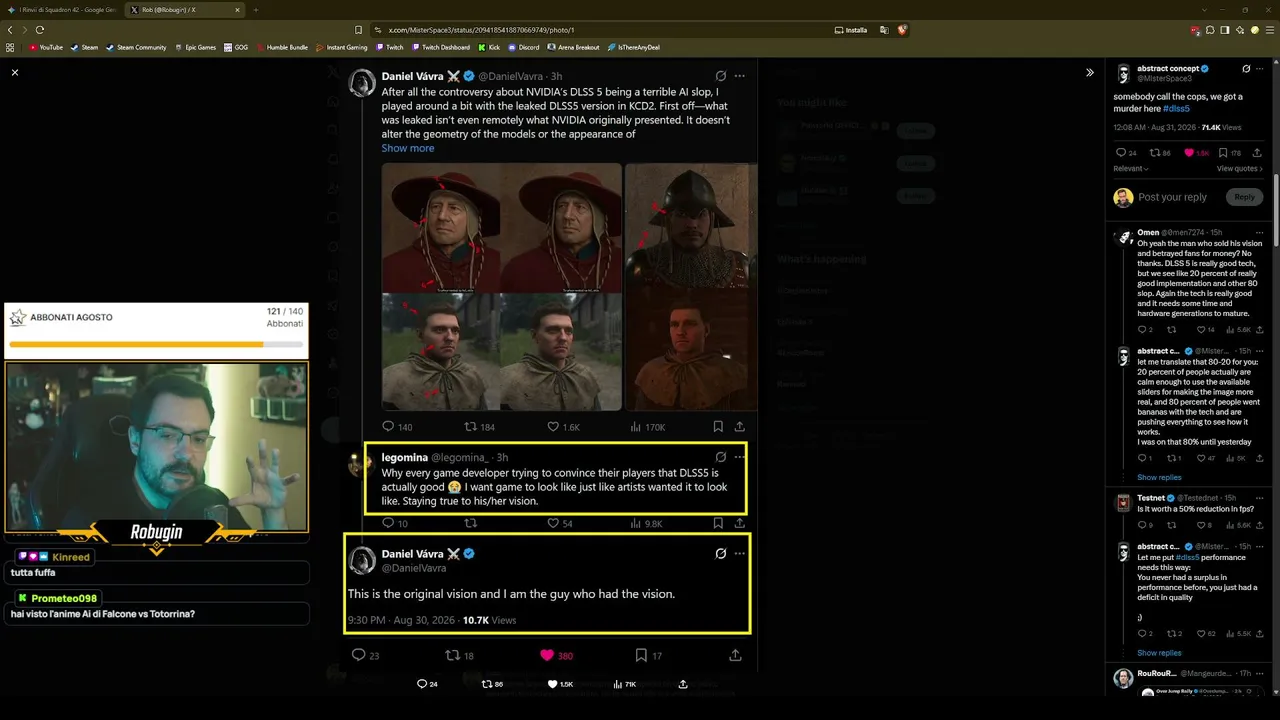
Task: Reload the page
Action: (x=40, y=30)
